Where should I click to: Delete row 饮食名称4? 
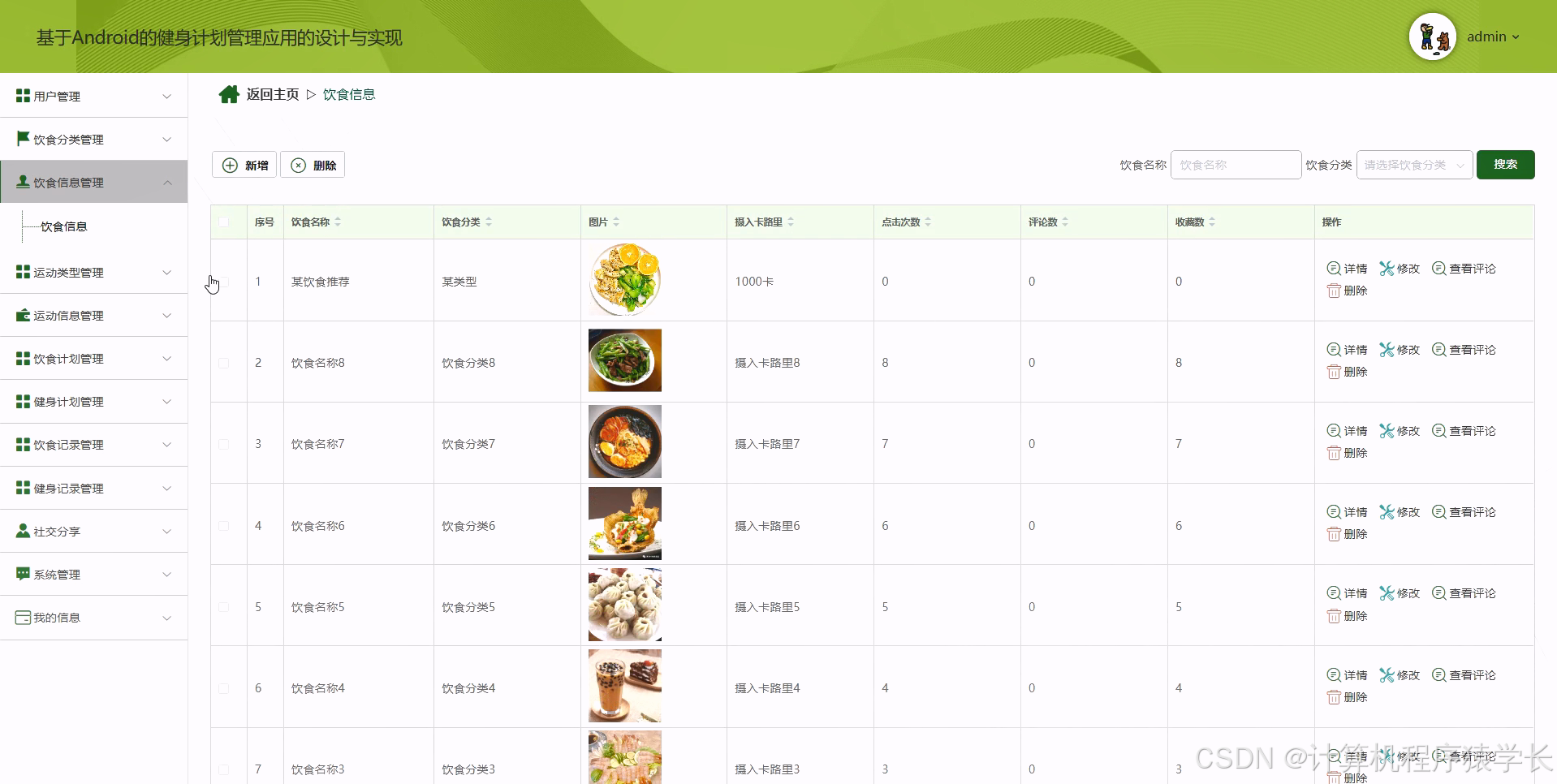[1347, 697]
